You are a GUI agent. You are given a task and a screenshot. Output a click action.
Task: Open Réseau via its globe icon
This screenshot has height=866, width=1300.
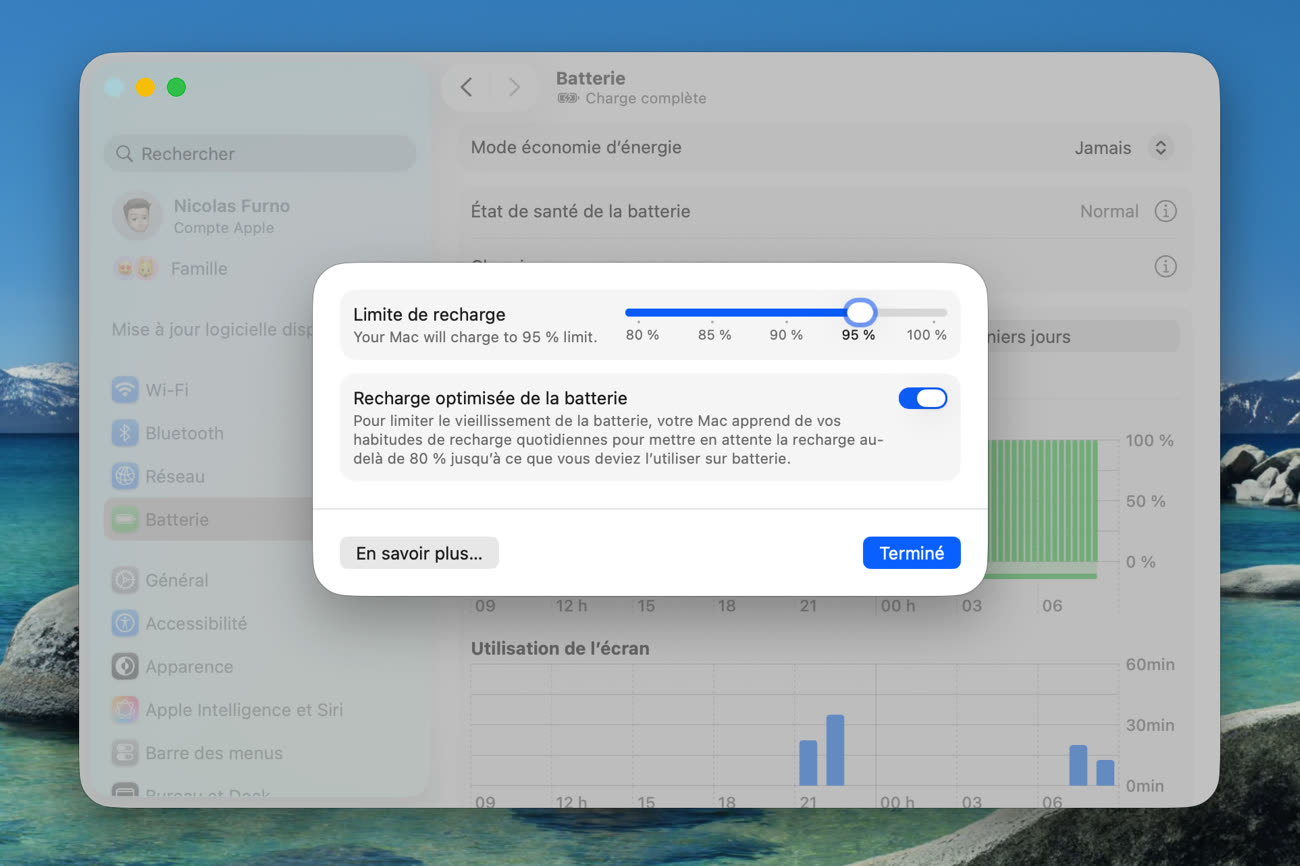(x=125, y=476)
